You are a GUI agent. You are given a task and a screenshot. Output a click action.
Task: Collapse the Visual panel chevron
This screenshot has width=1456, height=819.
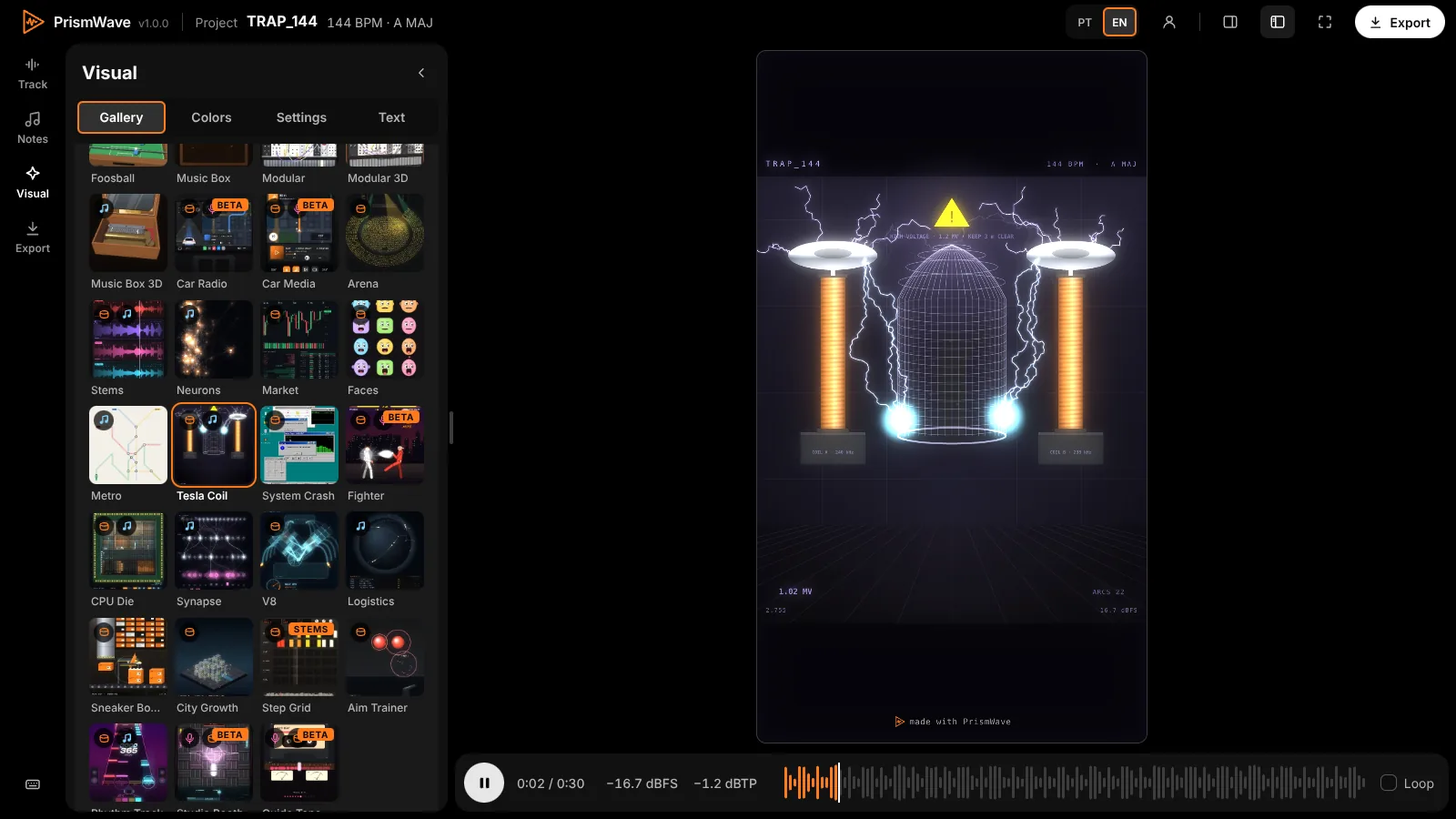(421, 73)
